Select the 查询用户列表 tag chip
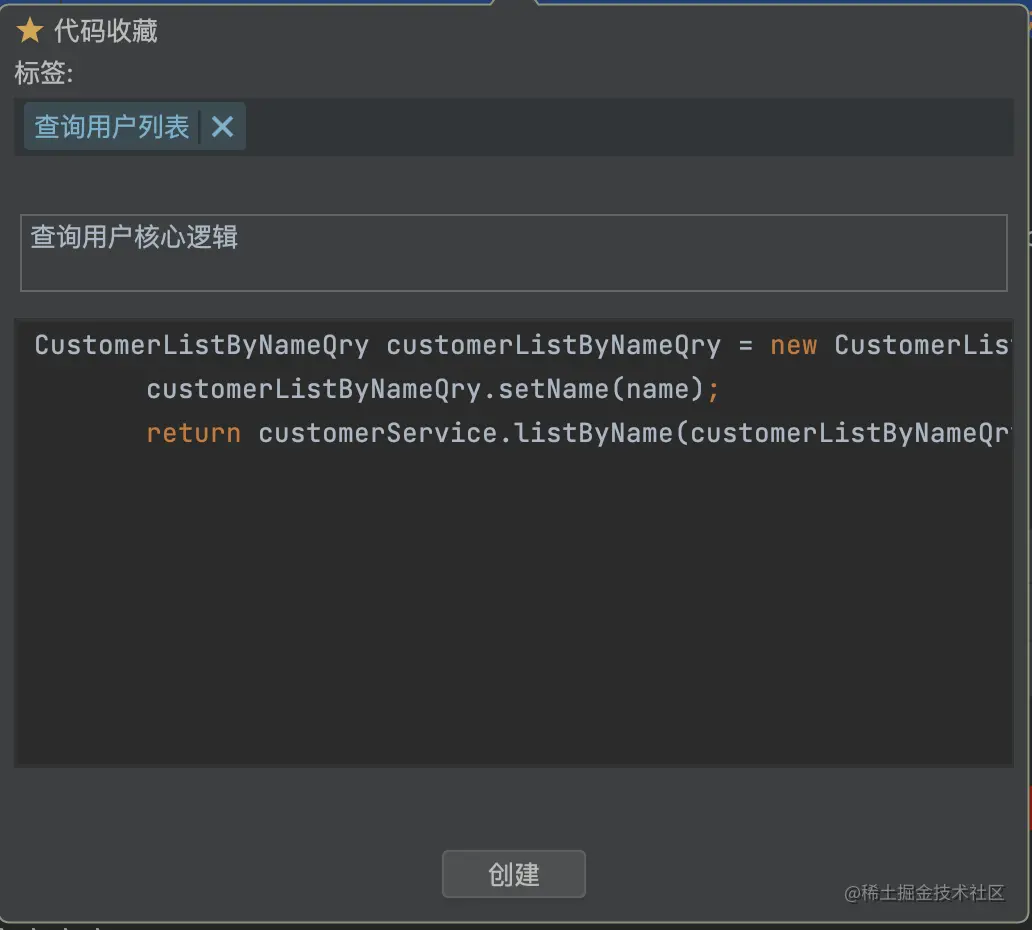Viewport: 1032px width, 930px height. tap(110, 126)
